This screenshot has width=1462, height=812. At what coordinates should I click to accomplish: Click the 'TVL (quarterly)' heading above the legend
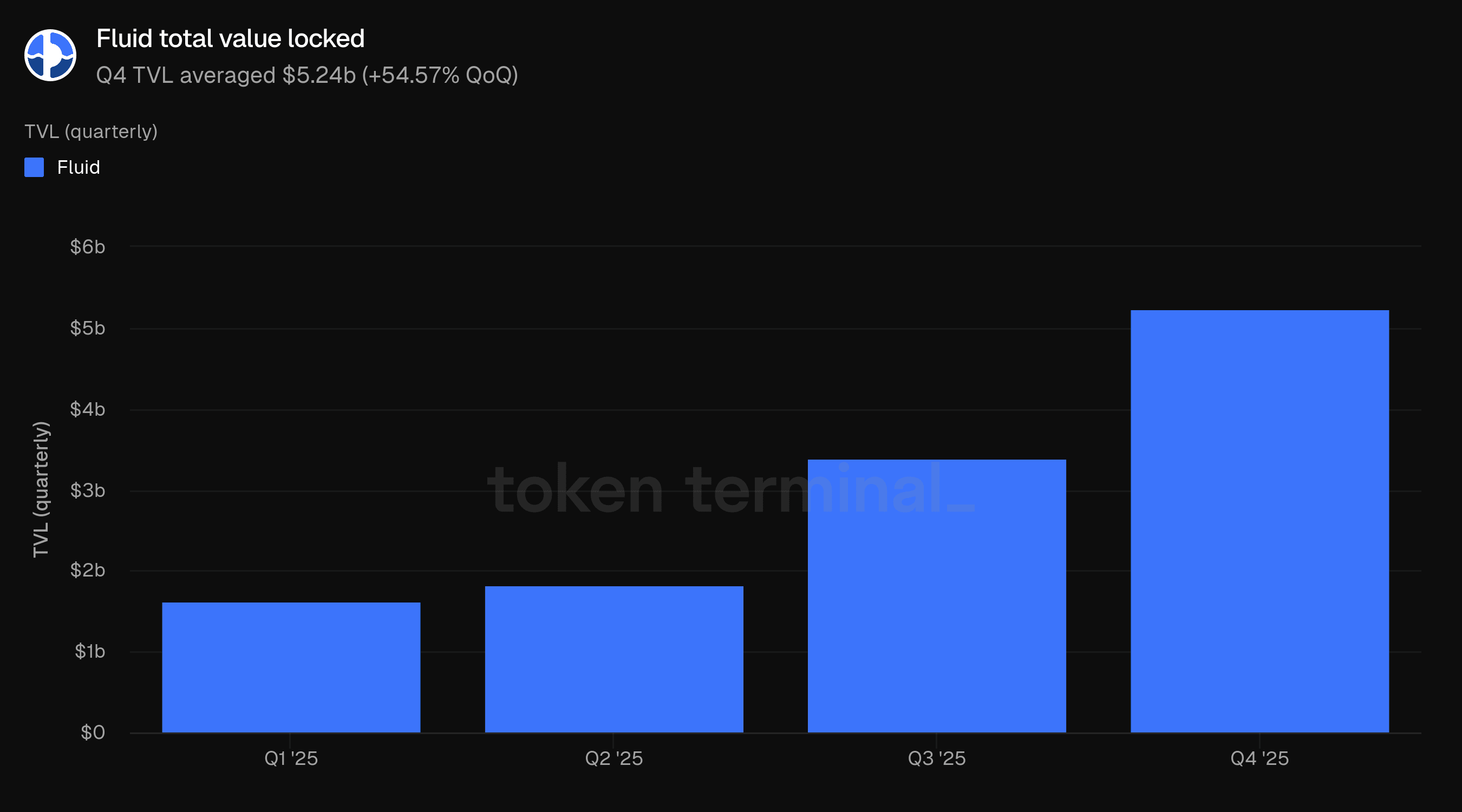(x=91, y=132)
